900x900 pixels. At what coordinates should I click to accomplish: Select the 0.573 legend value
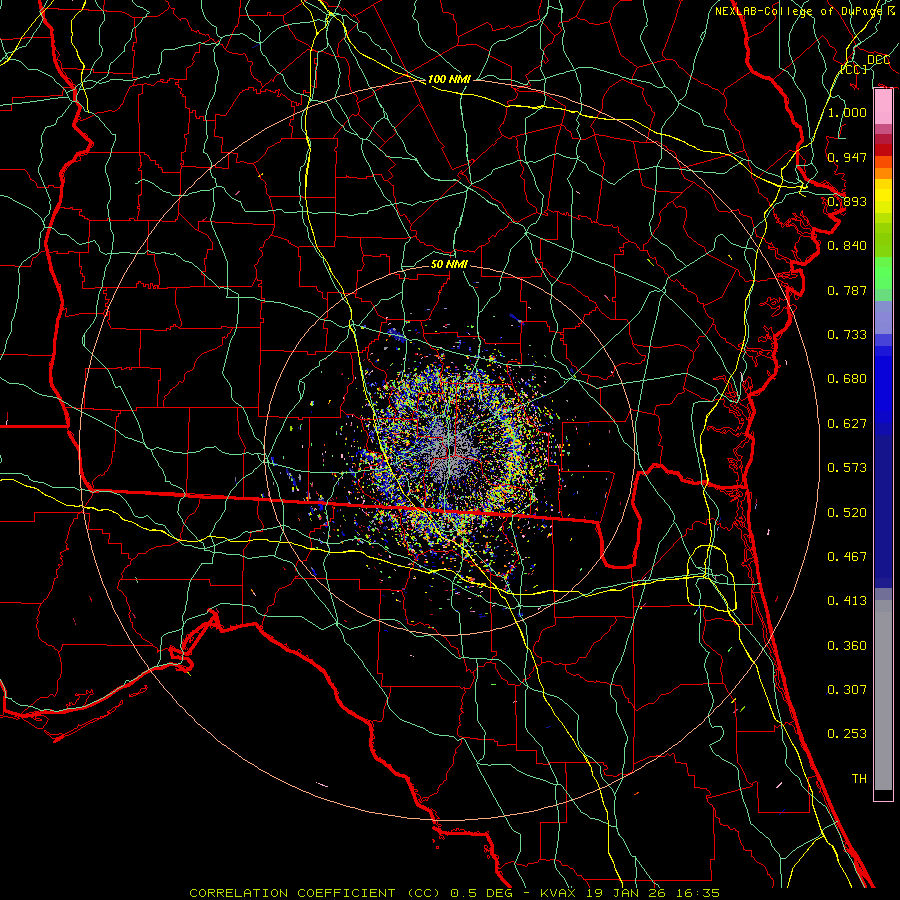point(847,468)
